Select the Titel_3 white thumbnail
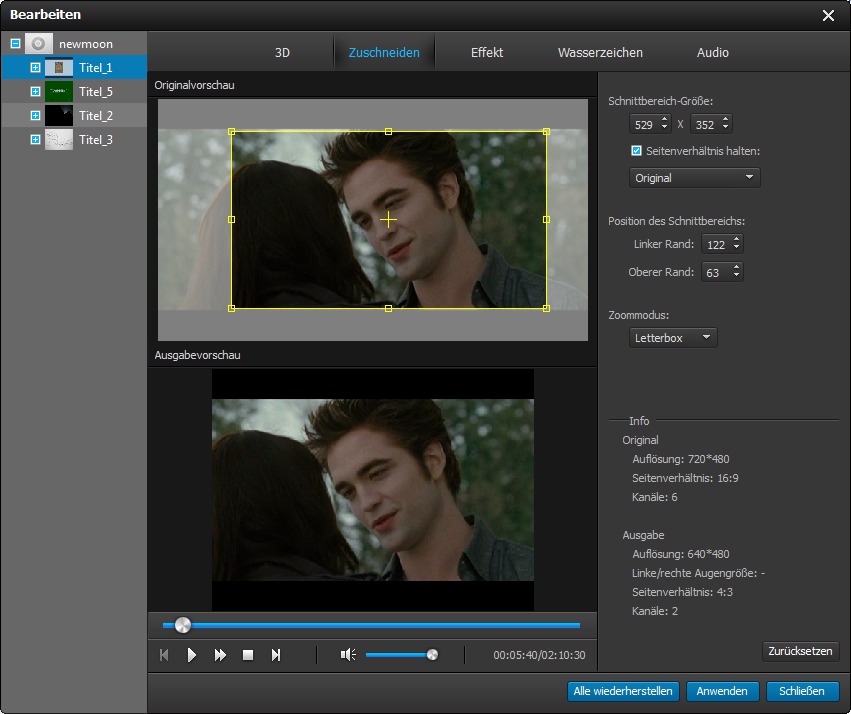The image size is (851, 714). click(59, 139)
